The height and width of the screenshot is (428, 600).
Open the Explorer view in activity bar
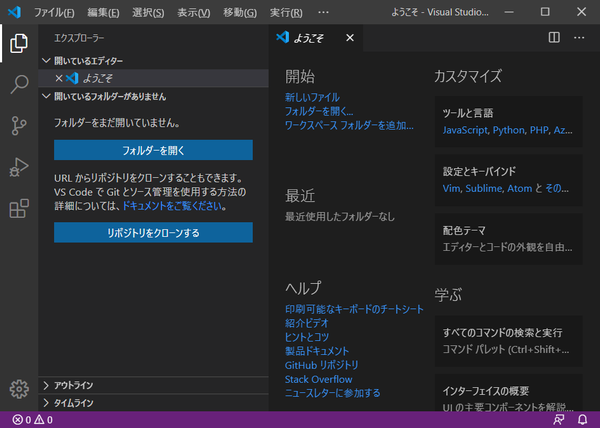coord(18,43)
